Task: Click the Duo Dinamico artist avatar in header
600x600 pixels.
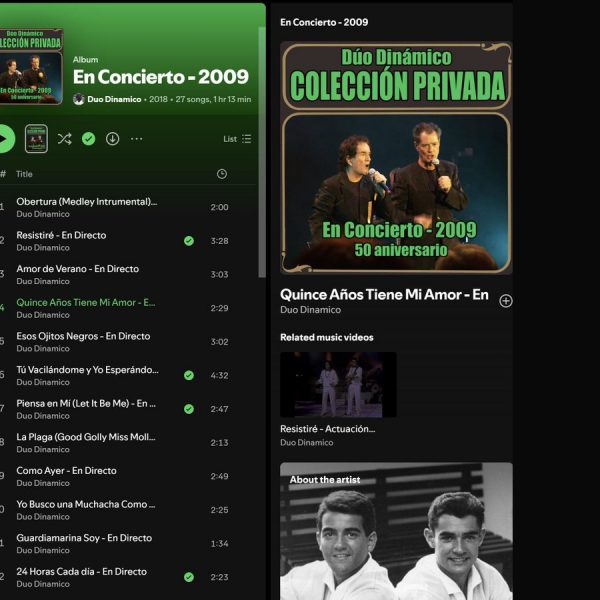Action: click(x=79, y=99)
